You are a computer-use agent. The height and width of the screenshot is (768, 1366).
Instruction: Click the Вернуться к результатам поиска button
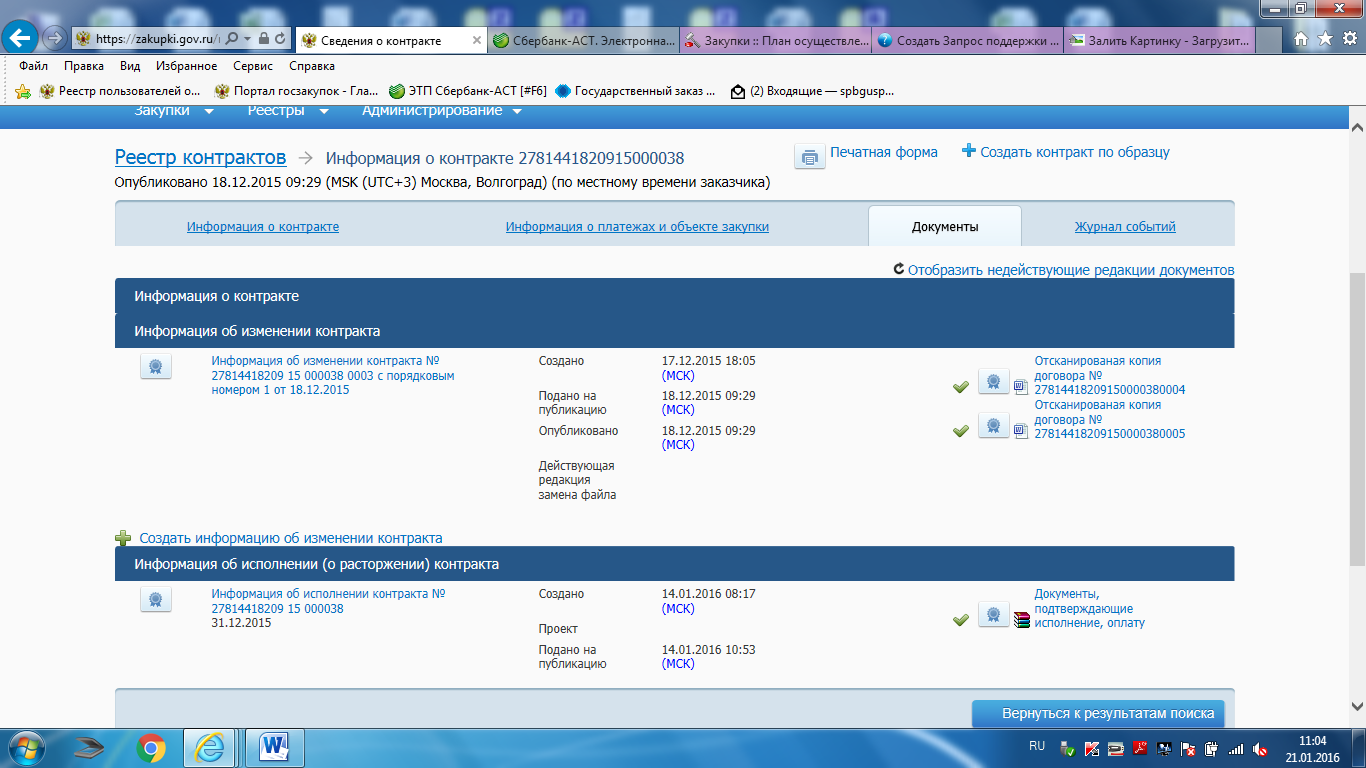click(x=1098, y=713)
